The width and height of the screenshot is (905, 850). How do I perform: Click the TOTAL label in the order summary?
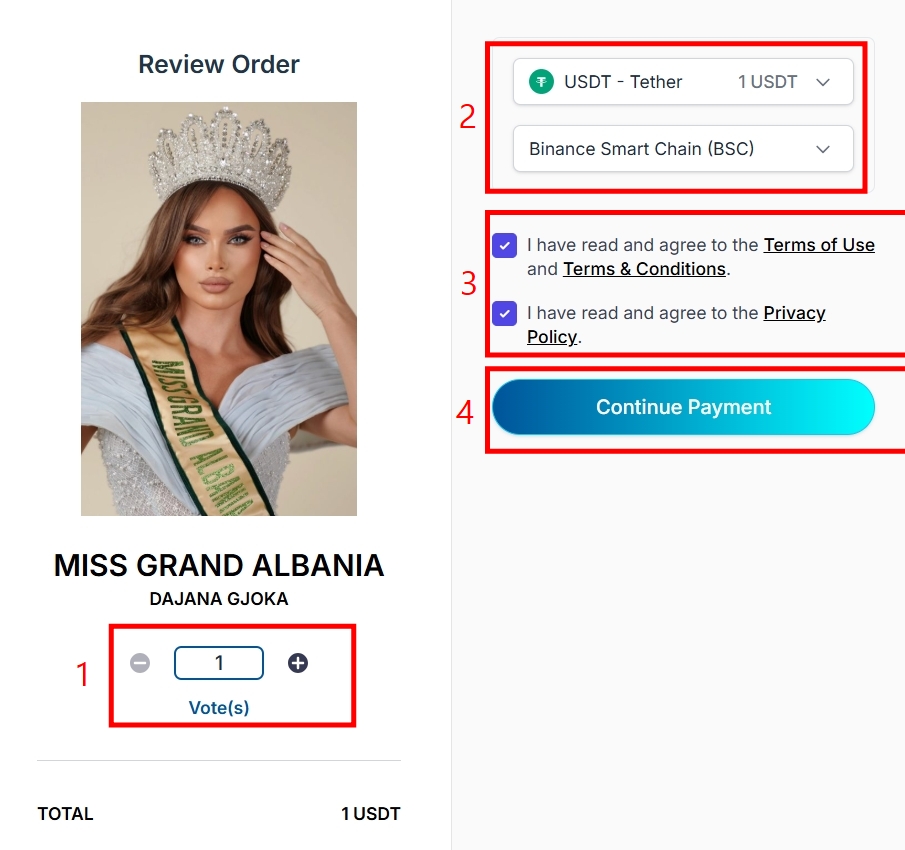click(x=65, y=814)
